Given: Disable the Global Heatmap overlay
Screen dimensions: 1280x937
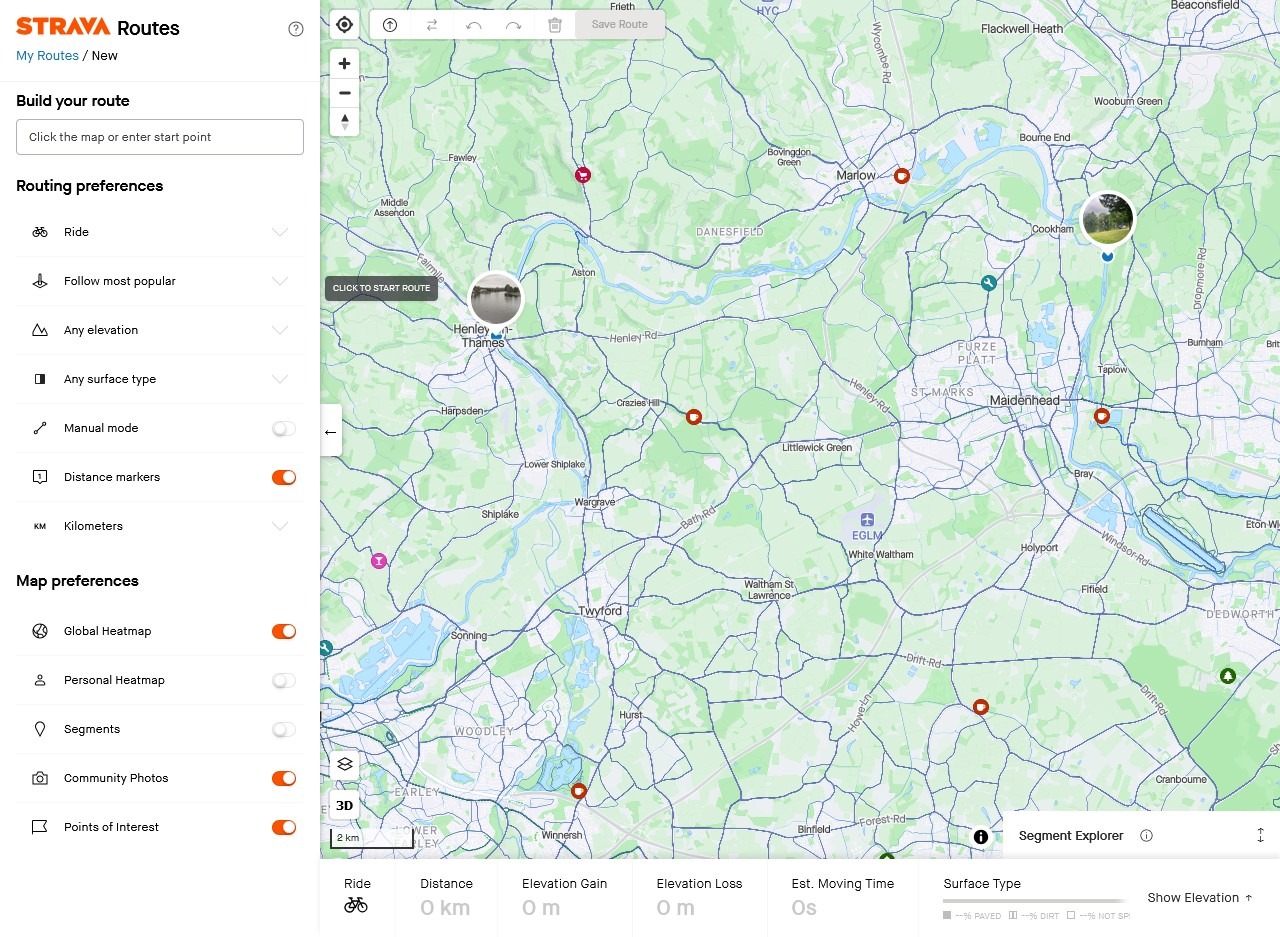Looking at the screenshot, I should click(283, 631).
